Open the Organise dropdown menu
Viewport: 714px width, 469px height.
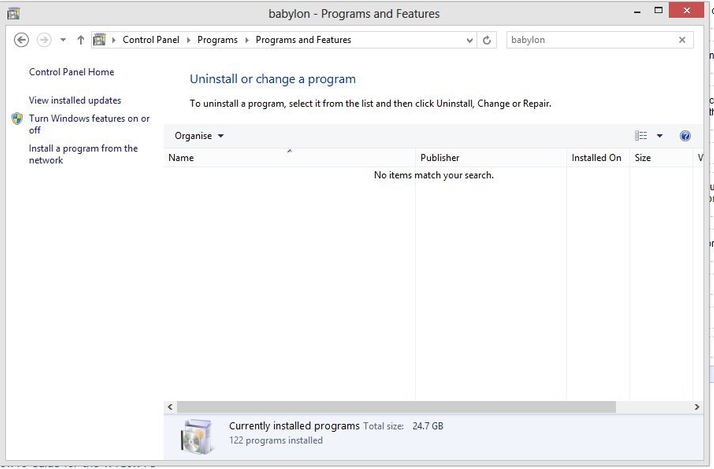coord(199,136)
